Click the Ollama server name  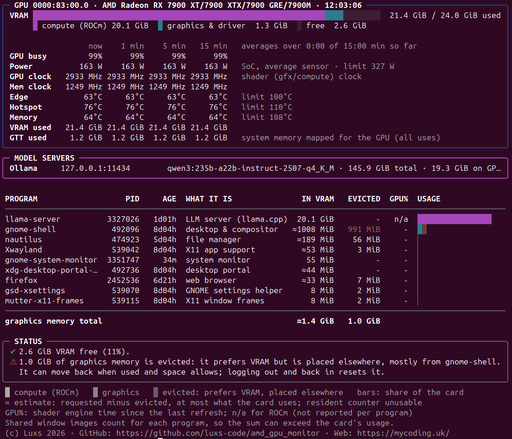(23, 168)
